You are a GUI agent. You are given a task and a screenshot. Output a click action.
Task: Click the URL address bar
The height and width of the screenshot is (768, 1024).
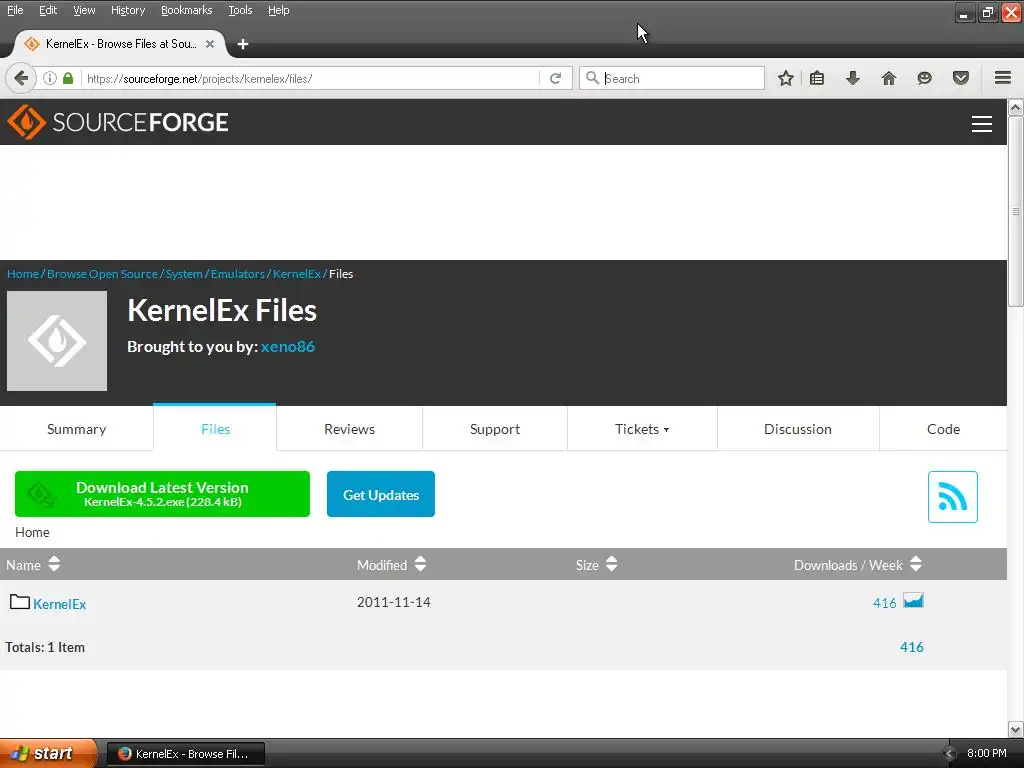[x=311, y=78]
